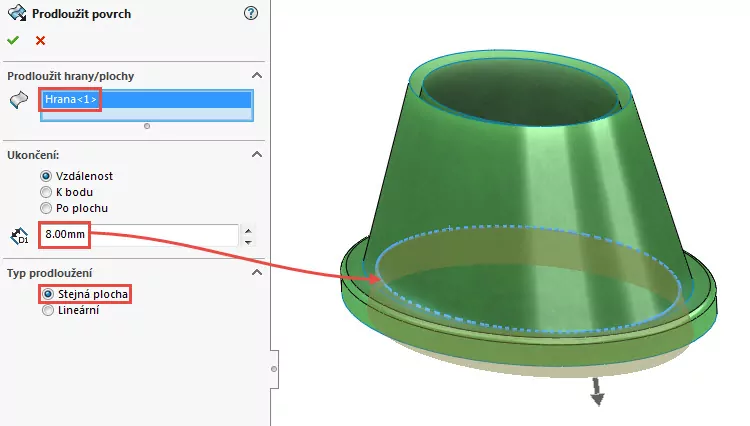Click the gray extension direction arrow in viewport

pos(597,392)
